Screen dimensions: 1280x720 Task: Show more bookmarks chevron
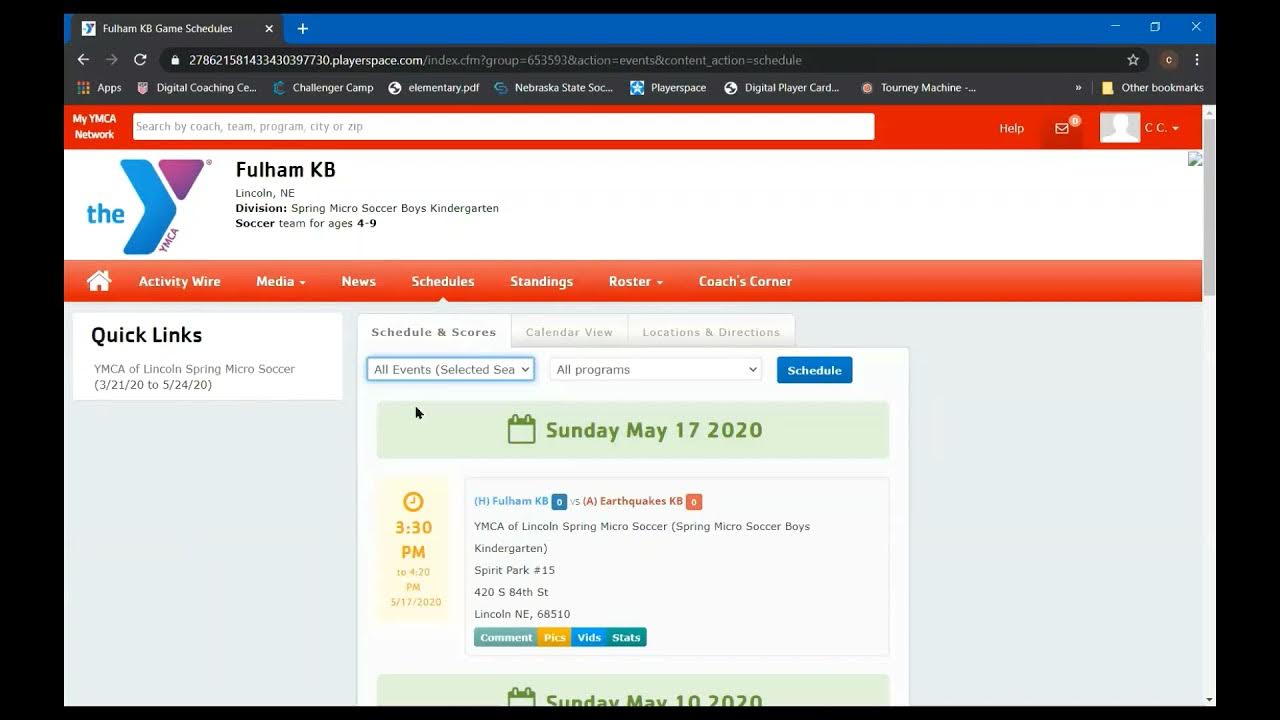1078,88
